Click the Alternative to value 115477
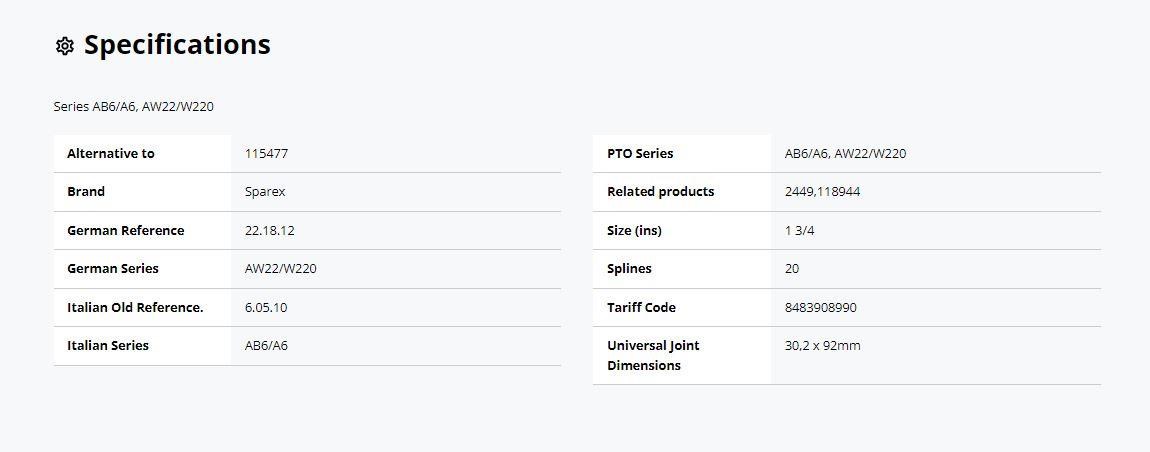The height and width of the screenshot is (452, 1150). click(x=266, y=154)
